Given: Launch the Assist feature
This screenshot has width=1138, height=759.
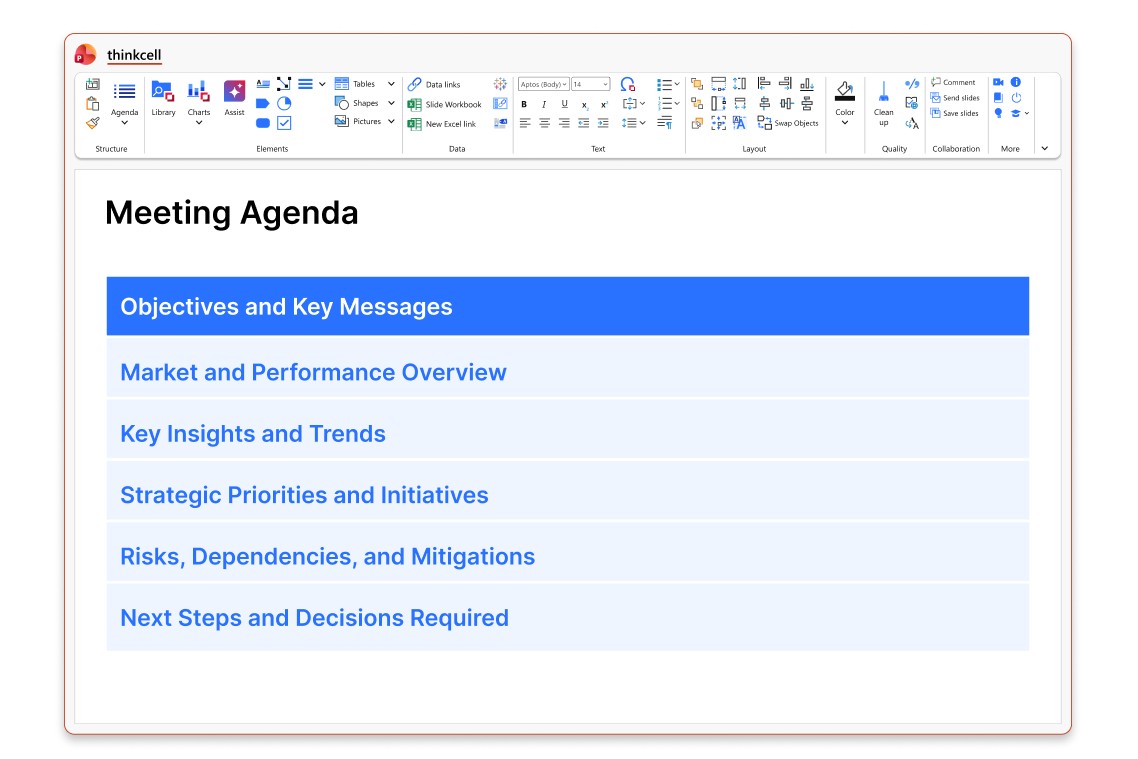Looking at the screenshot, I should click(x=234, y=98).
